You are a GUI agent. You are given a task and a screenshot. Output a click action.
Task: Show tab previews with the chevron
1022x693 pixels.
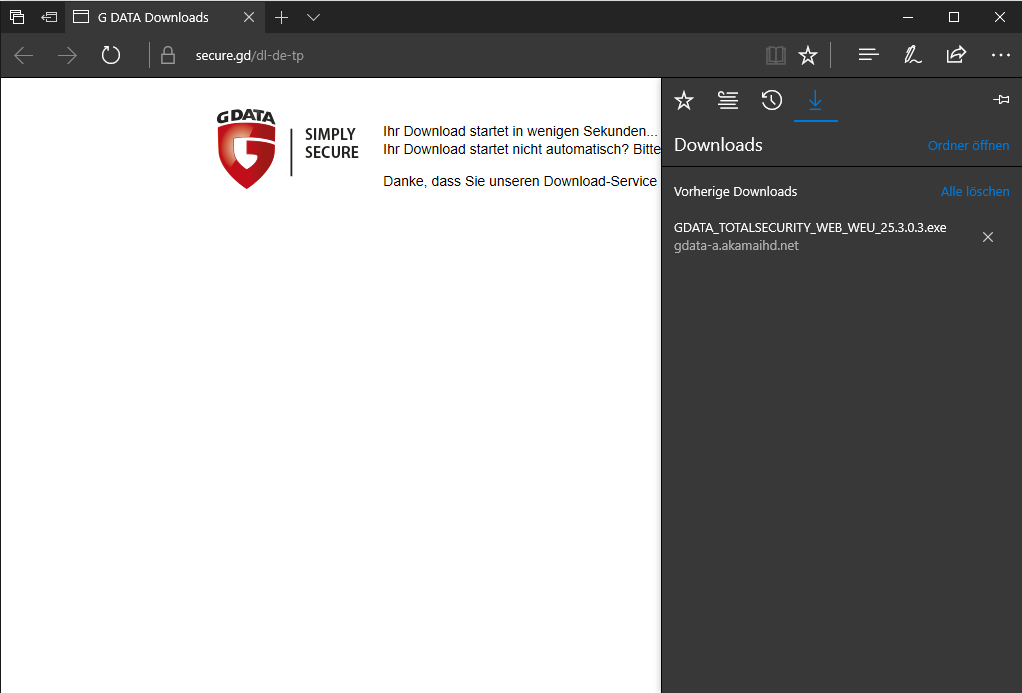[x=313, y=18]
